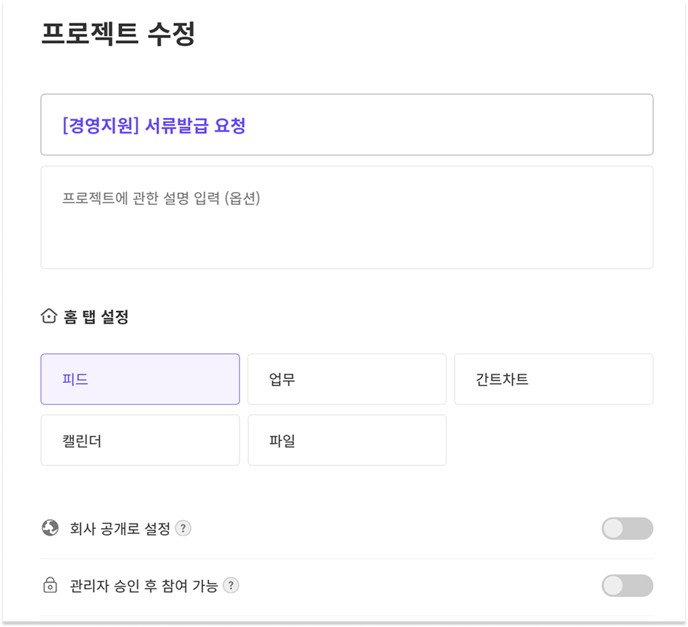688x627 pixels.
Task: Click the 프로젝트 수정 heading
Action: (x=118, y=33)
